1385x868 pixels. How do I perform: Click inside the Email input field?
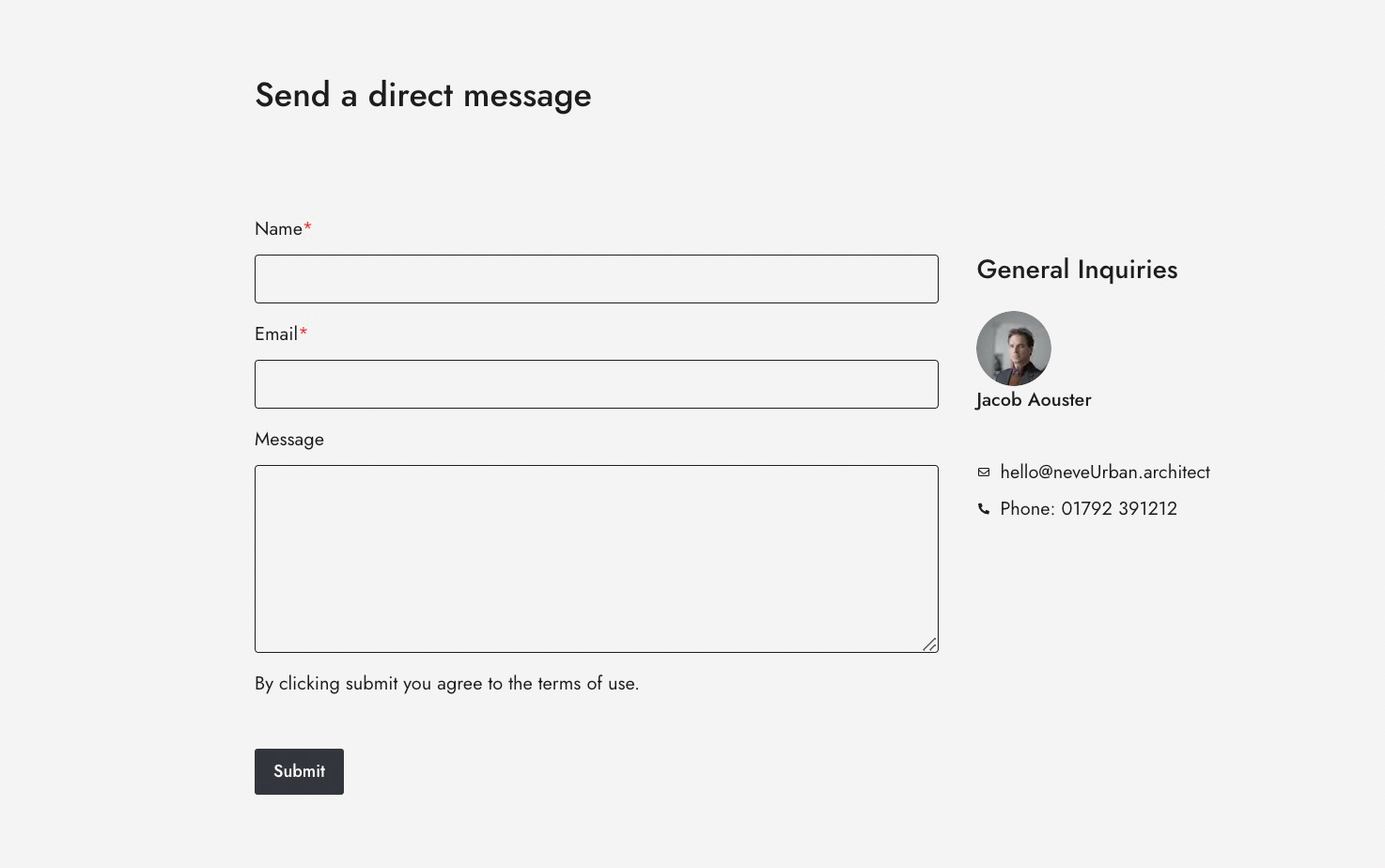coord(596,384)
